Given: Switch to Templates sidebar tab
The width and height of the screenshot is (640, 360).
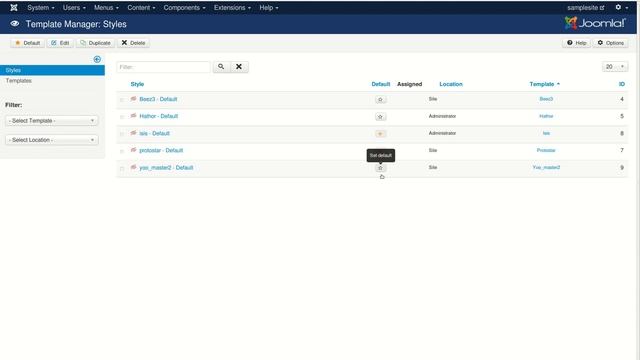Looking at the screenshot, I should pos(19,81).
